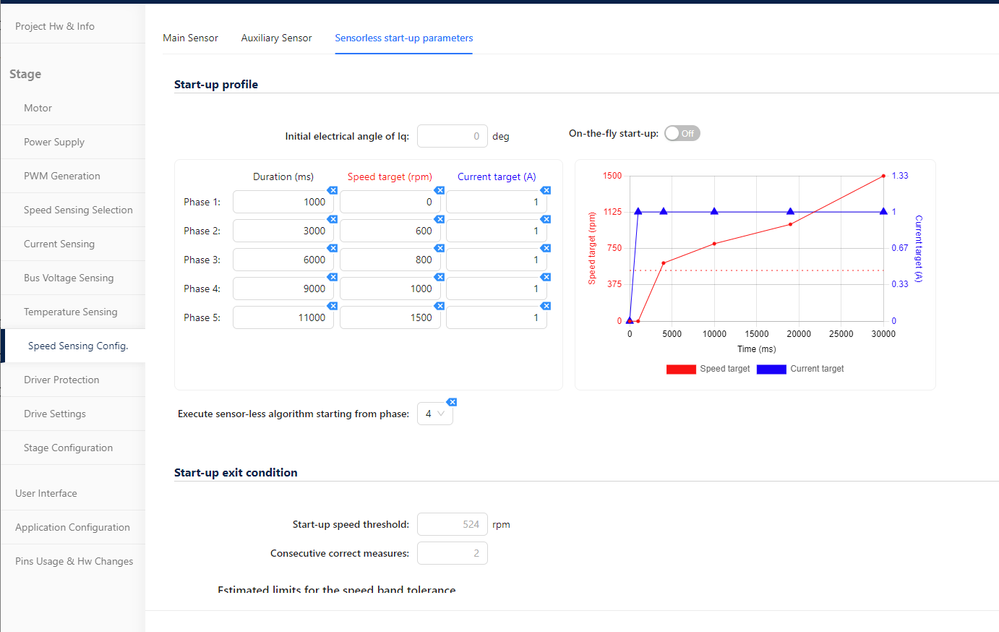This screenshot has width=999, height=632.
Task: Switch to the Main Sensor tab
Action: pyautogui.click(x=190, y=38)
